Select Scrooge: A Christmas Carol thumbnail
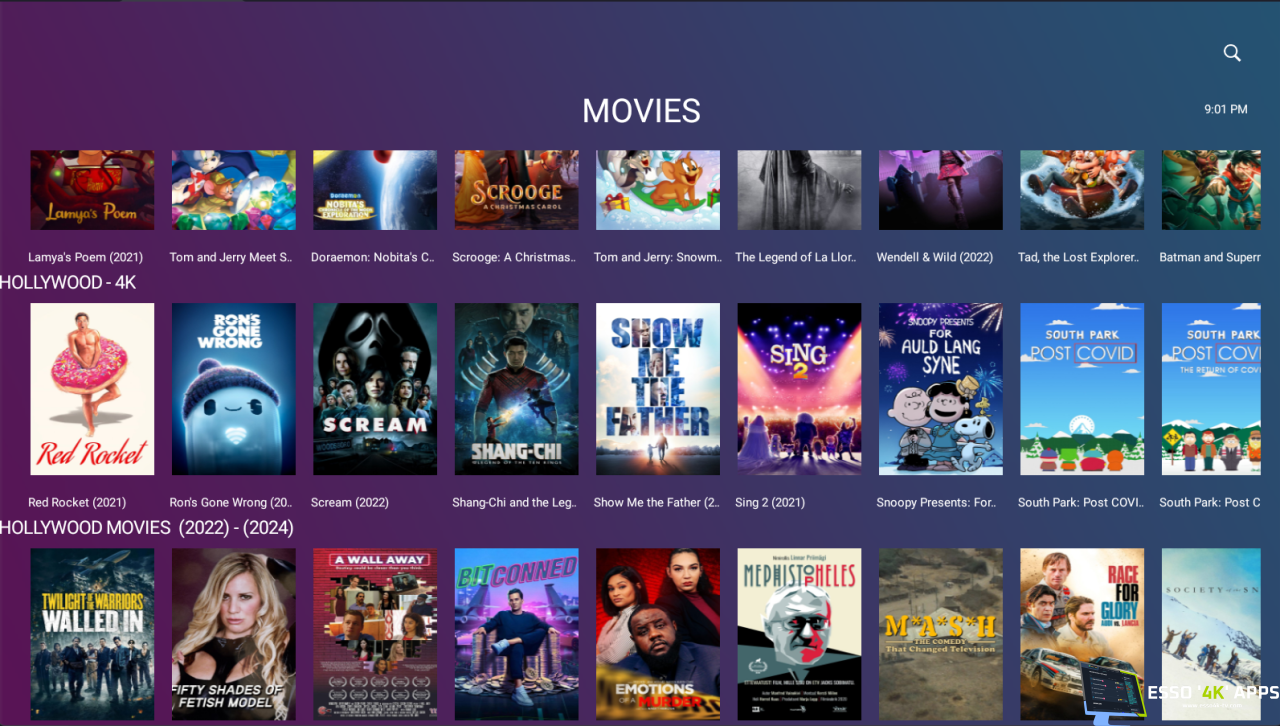 (x=516, y=190)
